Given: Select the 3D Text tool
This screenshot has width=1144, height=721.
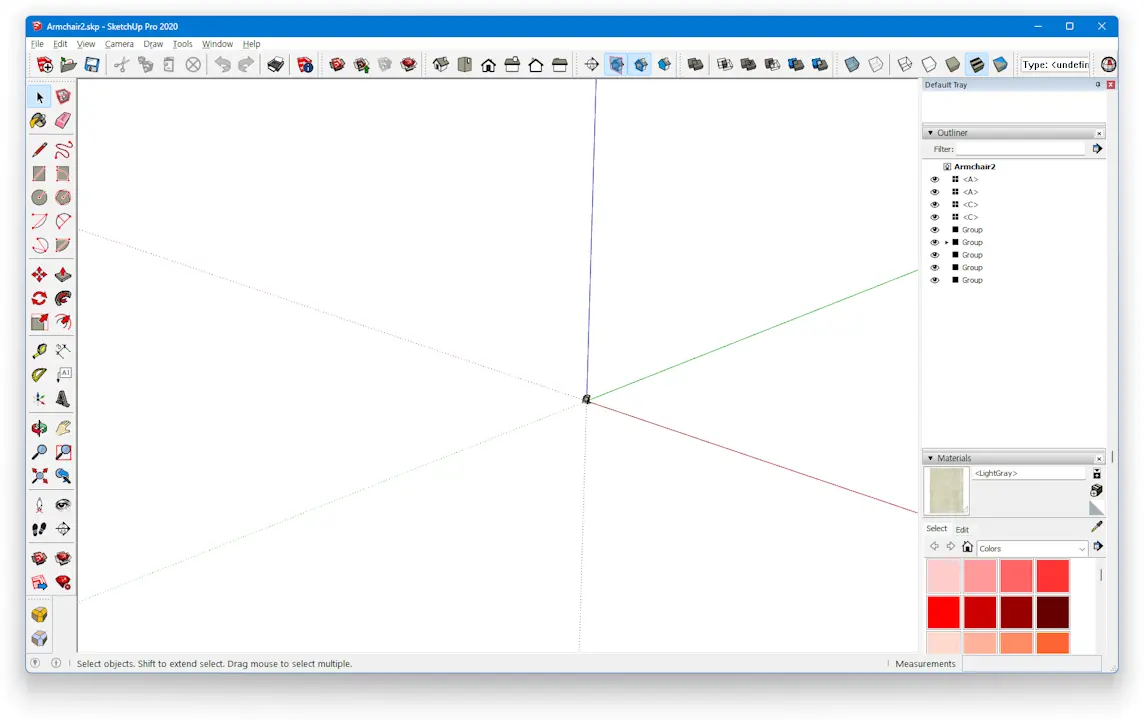Looking at the screenshot, I should [x=63, y=399].
